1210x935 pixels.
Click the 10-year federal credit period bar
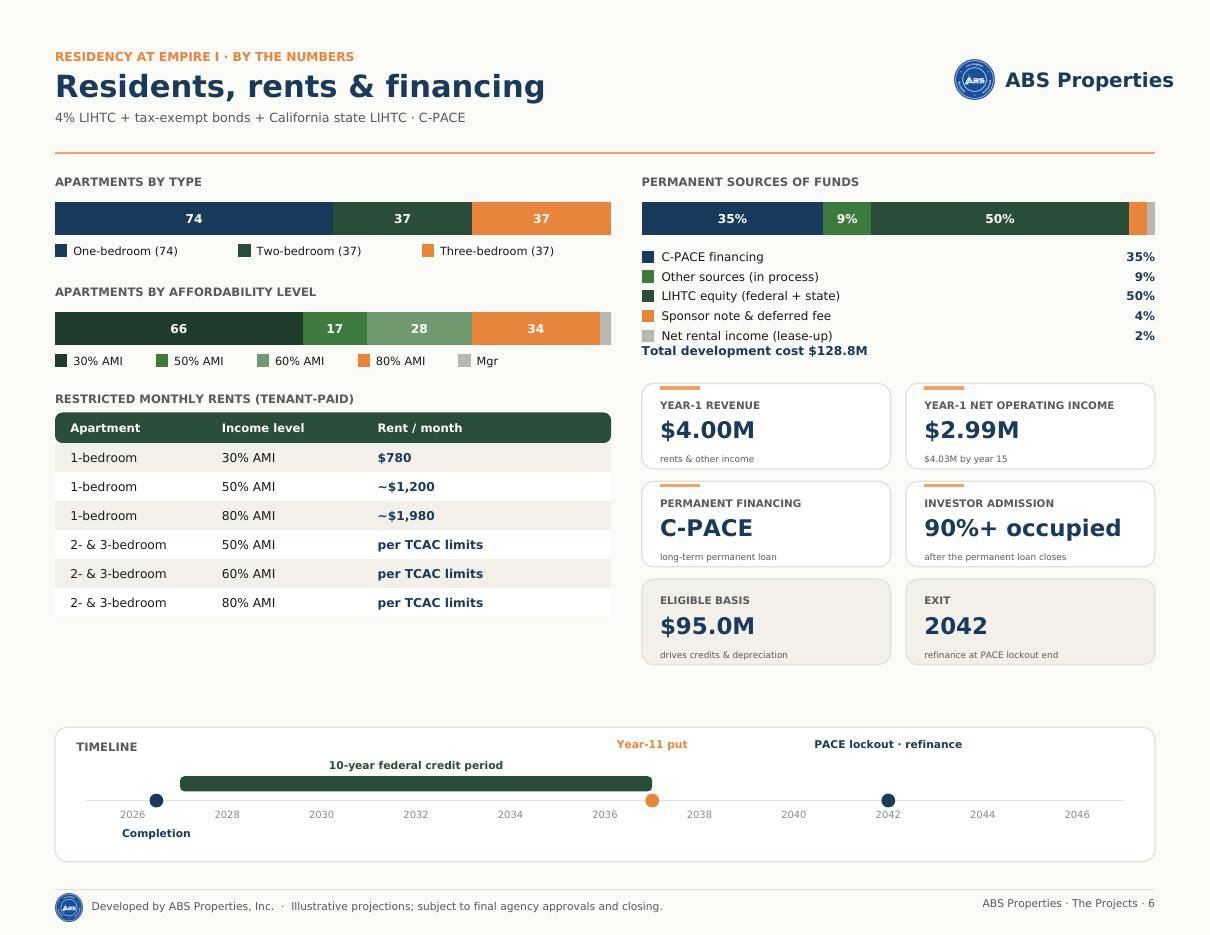[416, 784]
